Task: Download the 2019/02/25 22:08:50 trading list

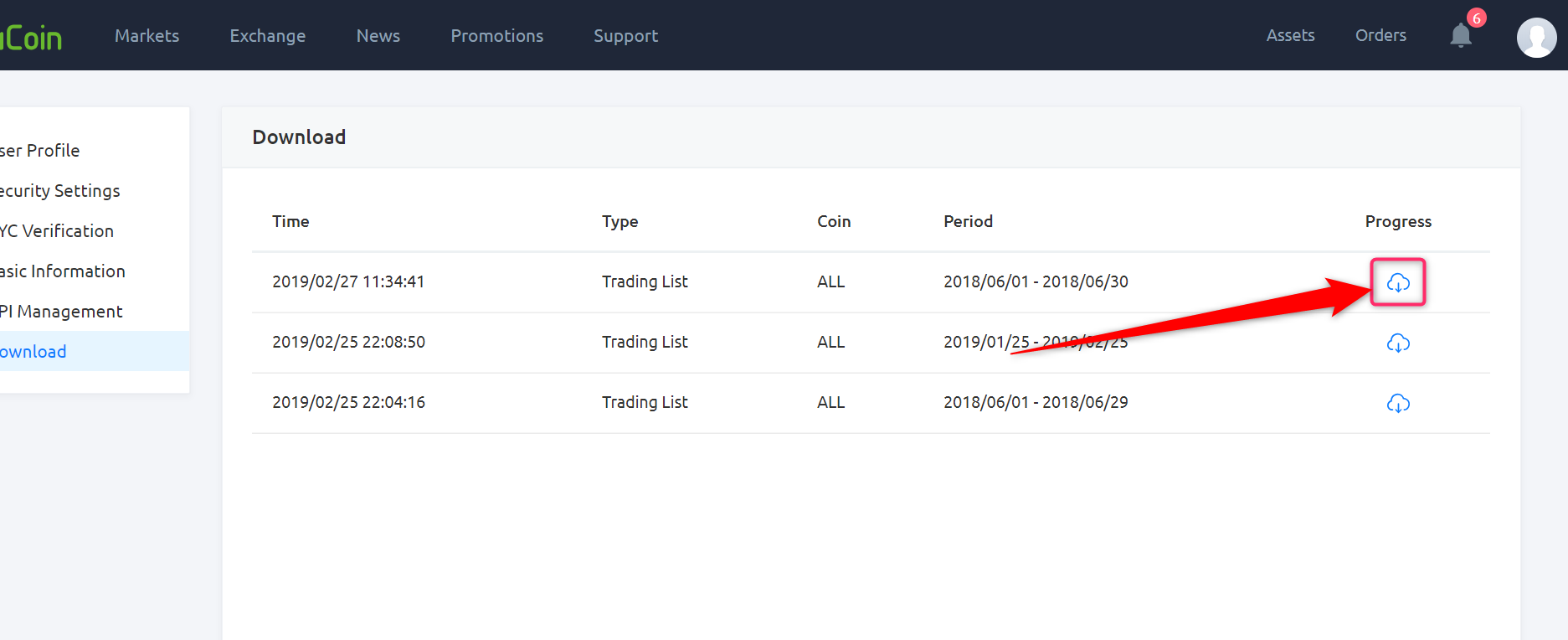Action: 1398,343
